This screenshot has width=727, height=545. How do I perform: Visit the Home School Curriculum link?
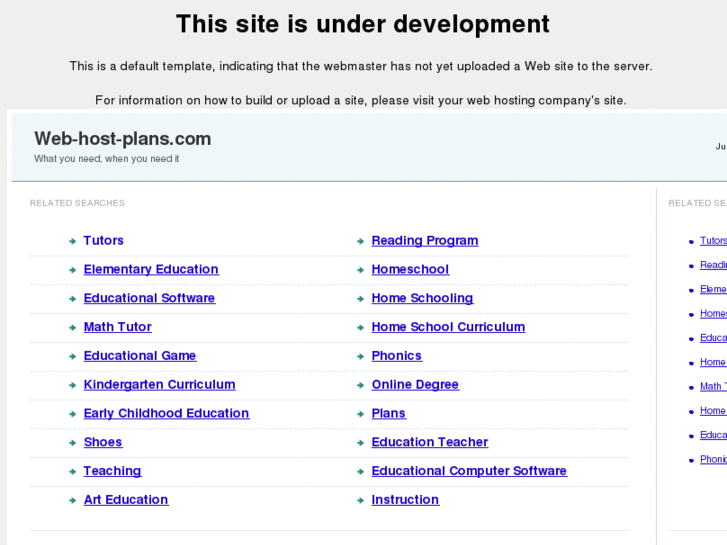(448, 327)
